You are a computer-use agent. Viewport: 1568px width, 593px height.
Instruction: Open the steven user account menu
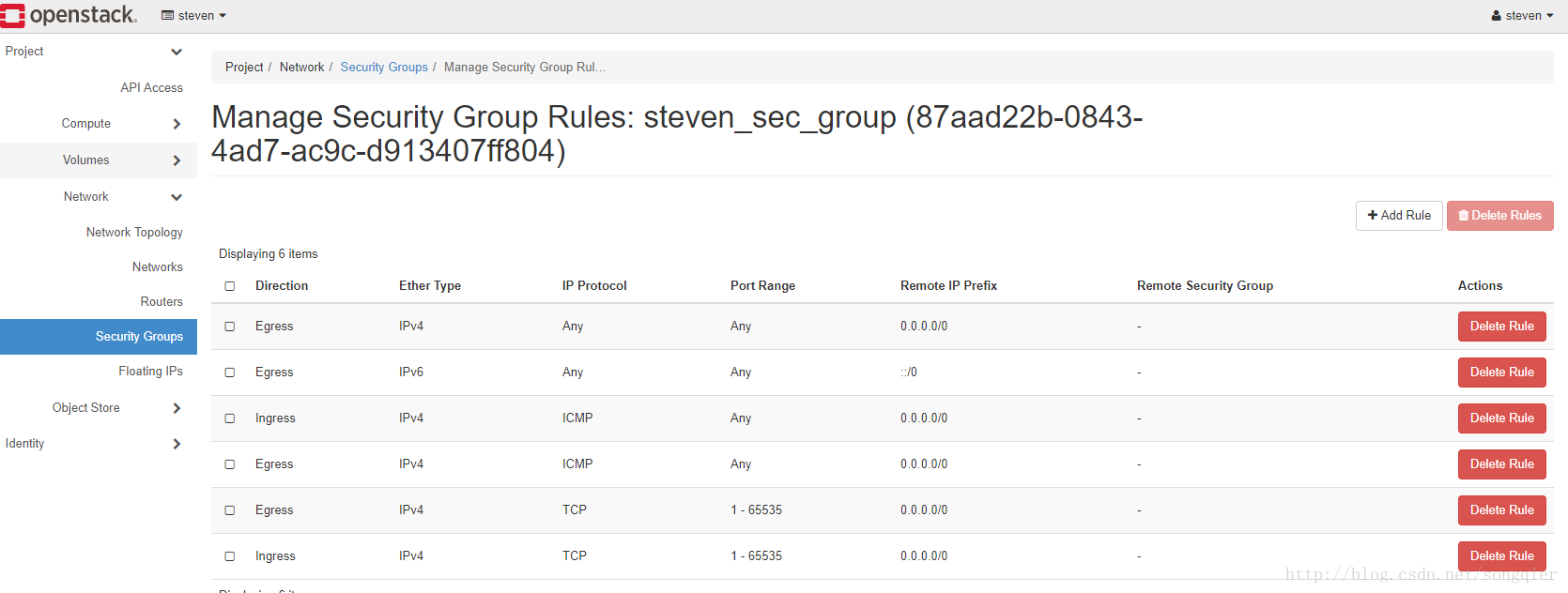1522,16
